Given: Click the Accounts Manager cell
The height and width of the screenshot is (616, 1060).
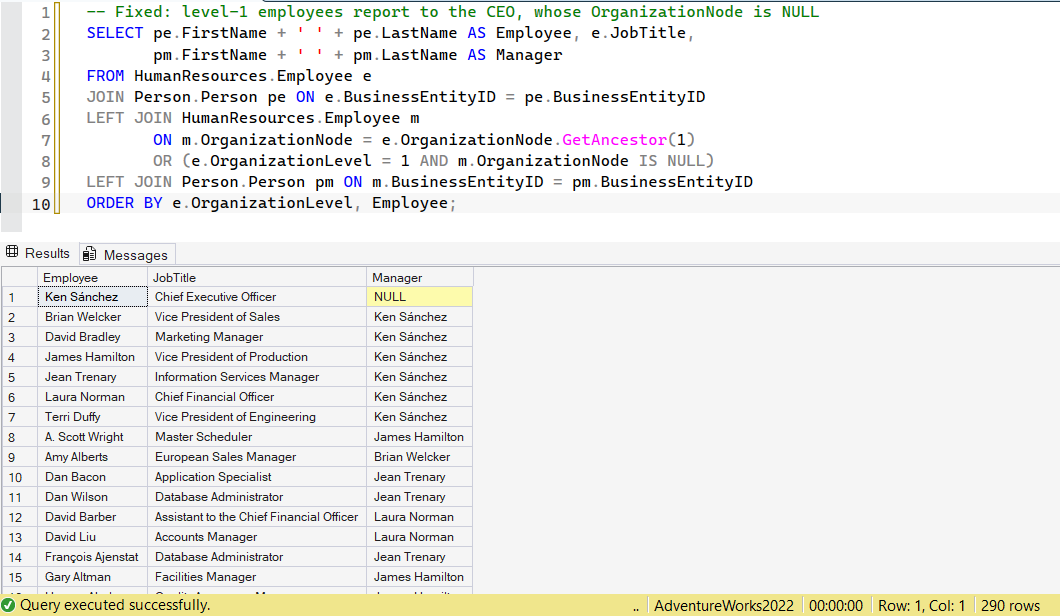Looking at the screenshot, I should click(257, 536).
